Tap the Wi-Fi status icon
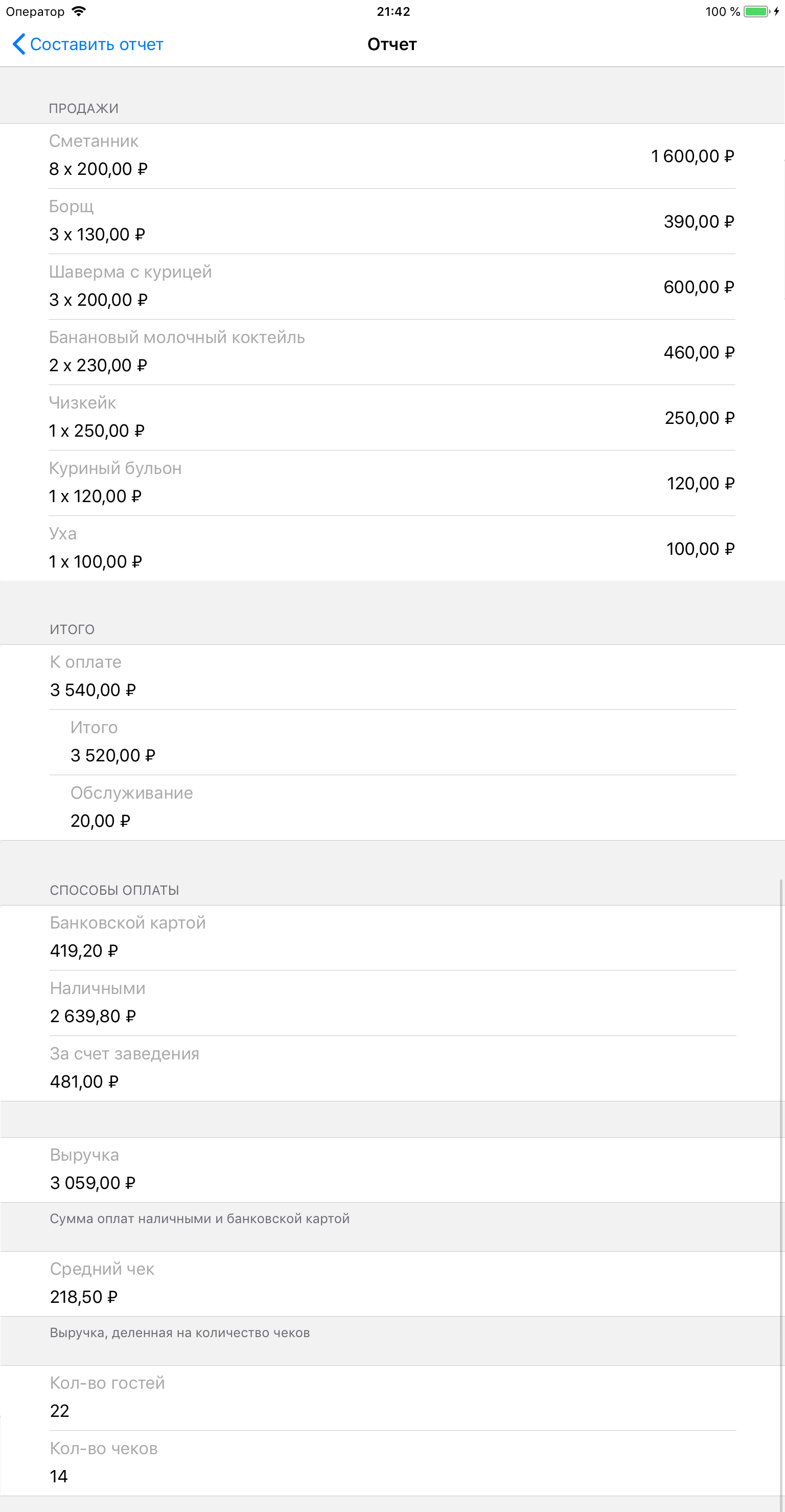The height and width of the screenshot is (1512, 785). click(x=79, y=11)
